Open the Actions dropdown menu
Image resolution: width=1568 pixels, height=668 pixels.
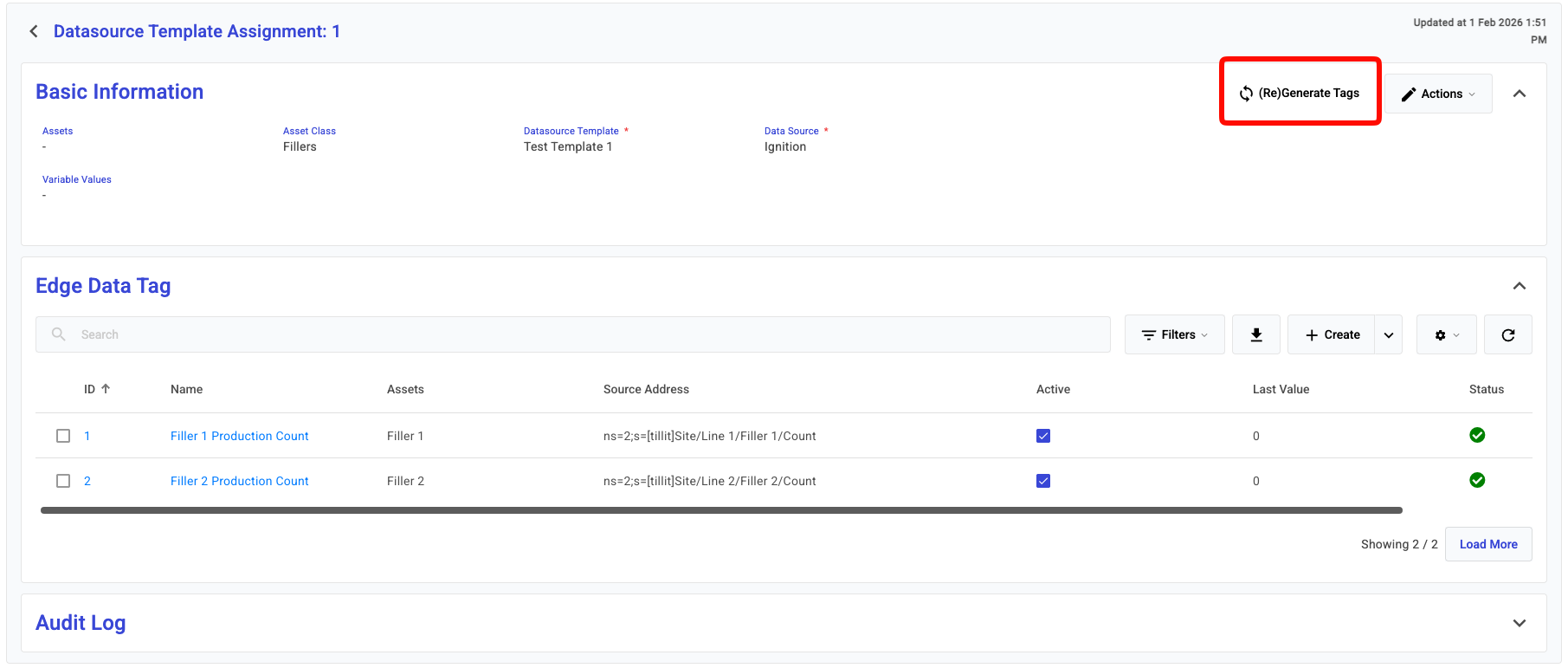1438,94
